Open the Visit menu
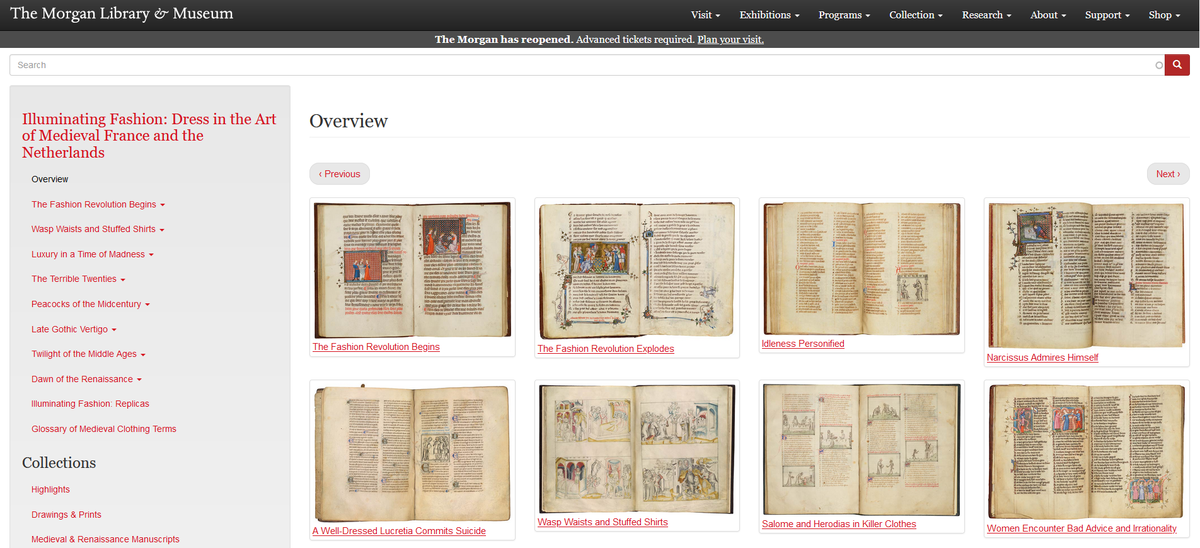The image size is (1200, 548). tap(705, 15)
